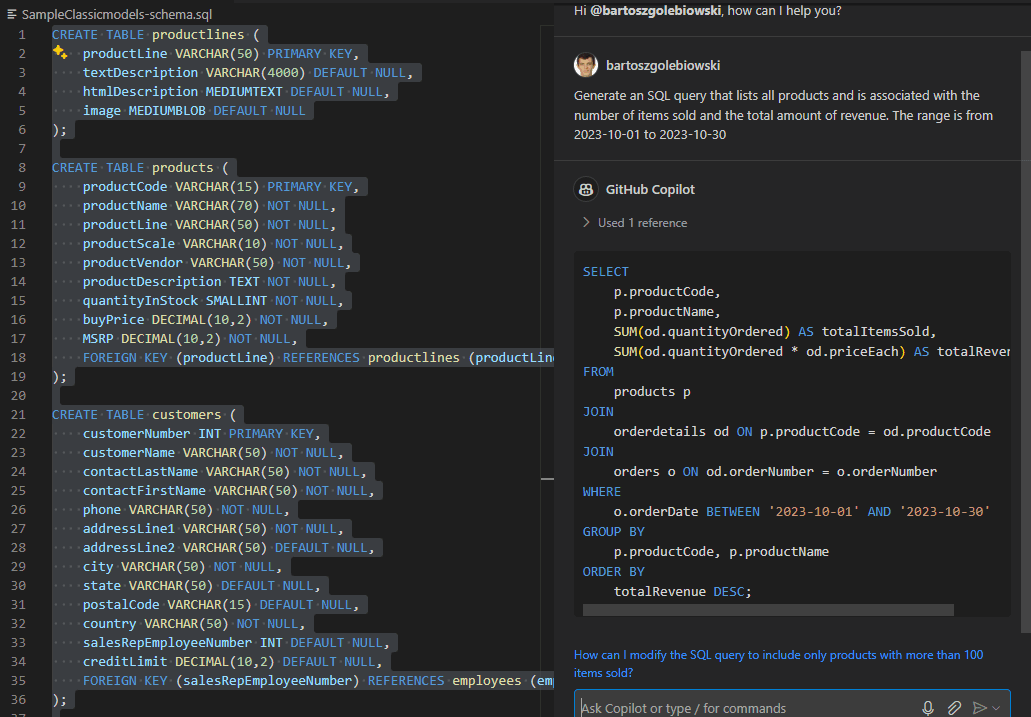Click the @bartoszgolebiowski mention in the greeting
Image resolution: width=1031 pixels, height=717 pixels.
pyautogui.click(x=656, y=11)
